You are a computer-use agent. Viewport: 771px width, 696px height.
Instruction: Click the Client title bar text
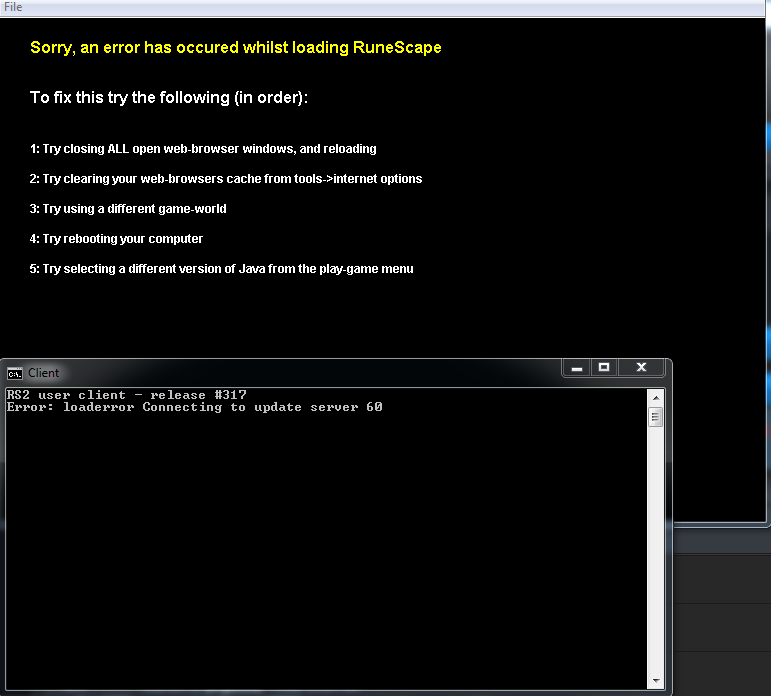43,373
